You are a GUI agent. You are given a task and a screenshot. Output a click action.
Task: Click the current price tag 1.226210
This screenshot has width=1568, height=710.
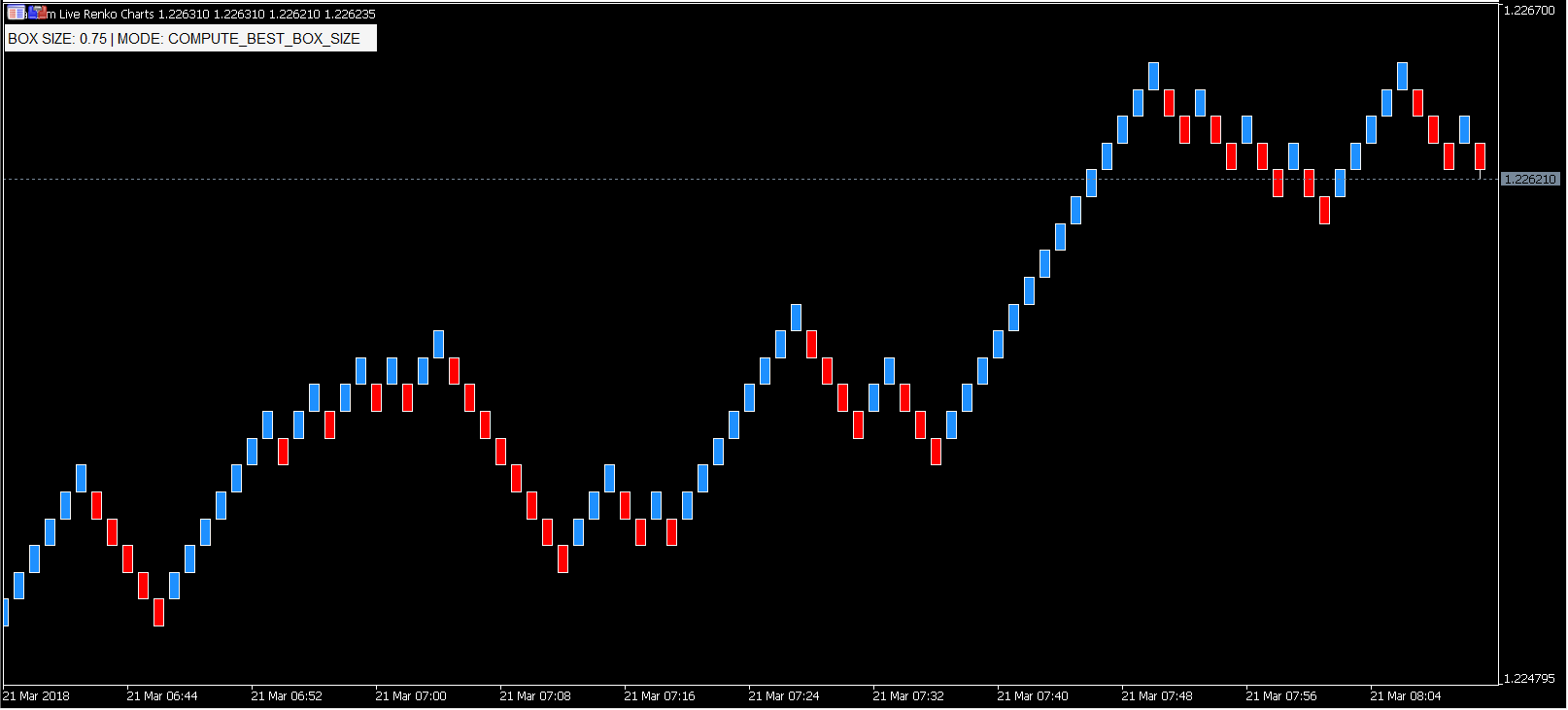tap(1530, 180)
